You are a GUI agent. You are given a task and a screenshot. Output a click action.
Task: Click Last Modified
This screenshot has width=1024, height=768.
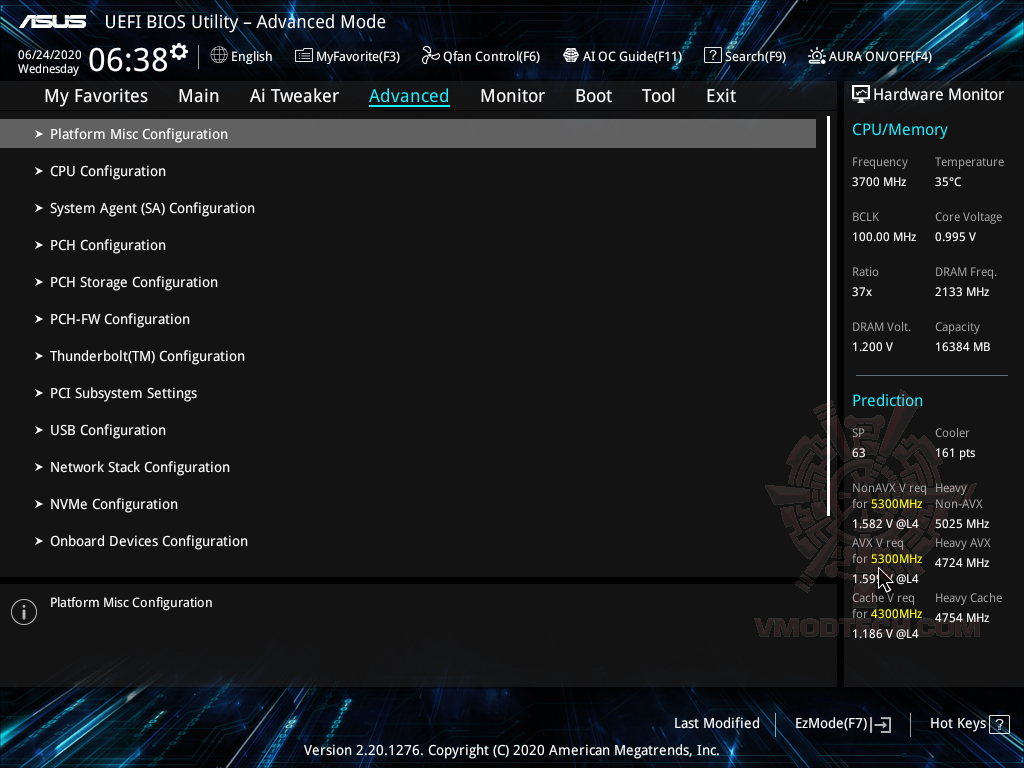click(716, 724)
